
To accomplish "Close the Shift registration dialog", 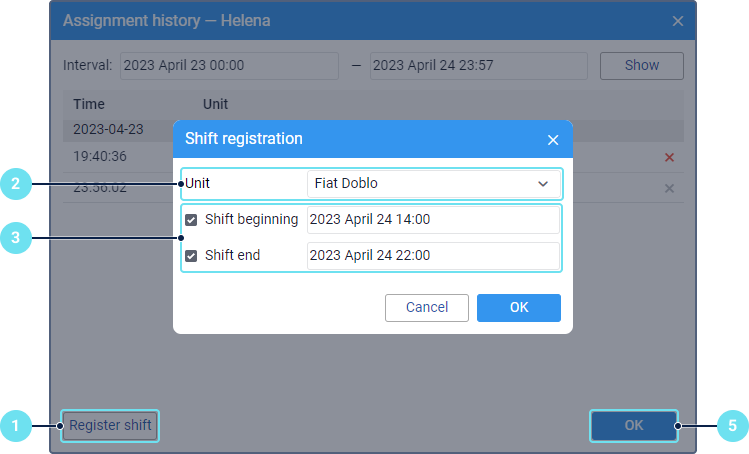I will click(x=553, y=140).
